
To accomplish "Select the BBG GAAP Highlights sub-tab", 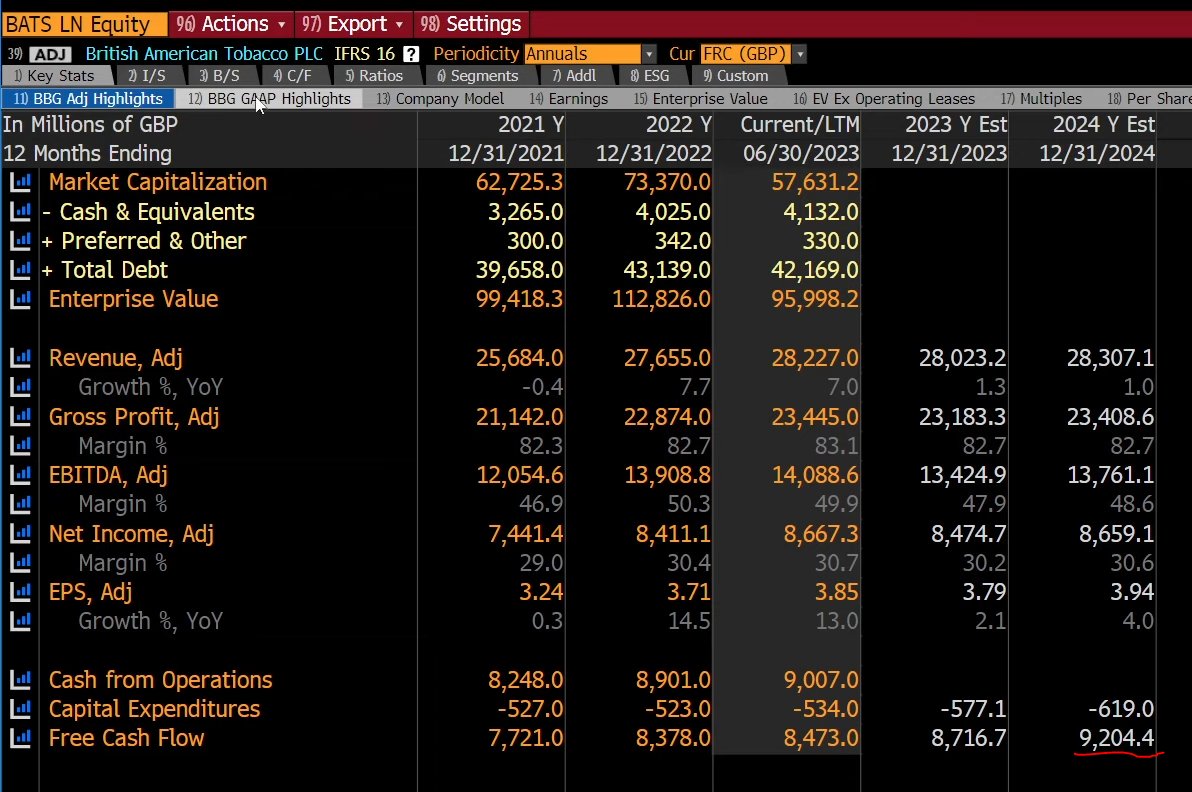I will click(269, 99).
